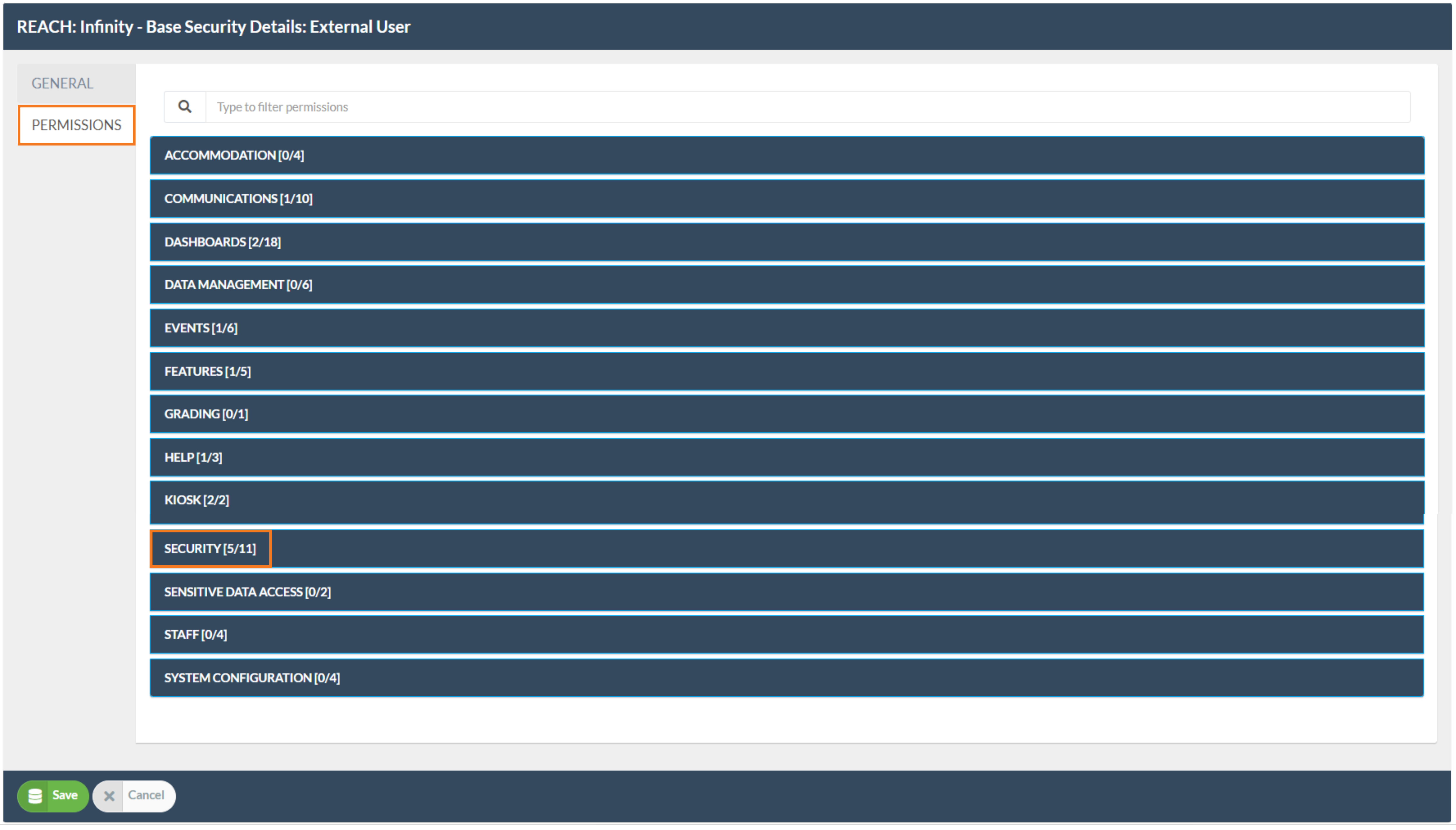Expand the Staff [0/4] section
The image size is (1456, 830).
[x=195, y=634]
